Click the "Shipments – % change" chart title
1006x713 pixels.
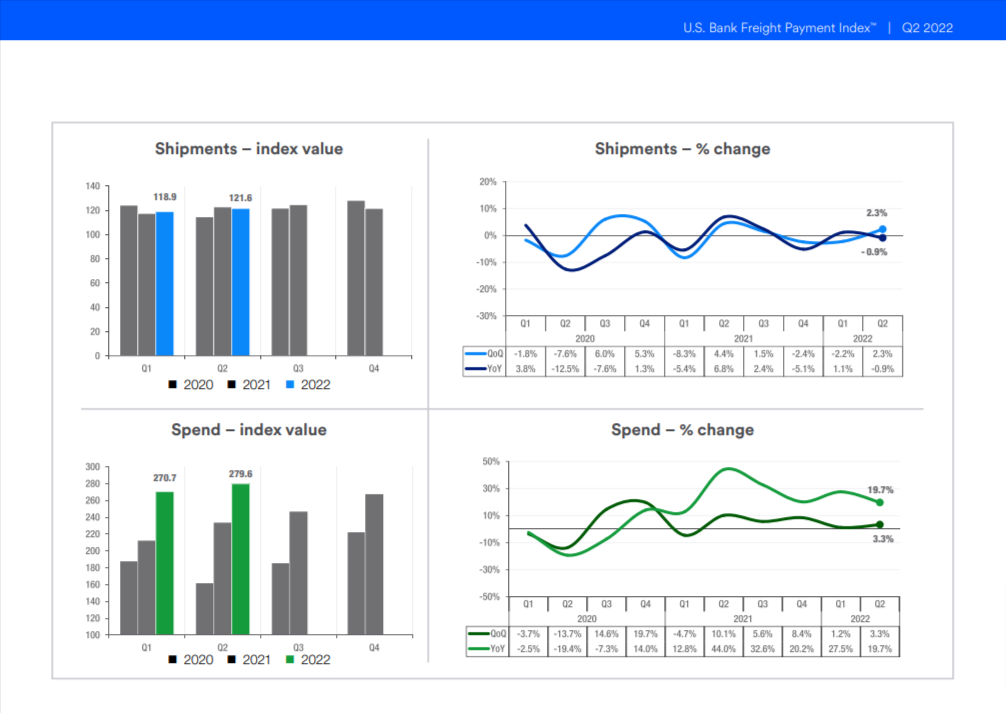(x=682, y=149)
